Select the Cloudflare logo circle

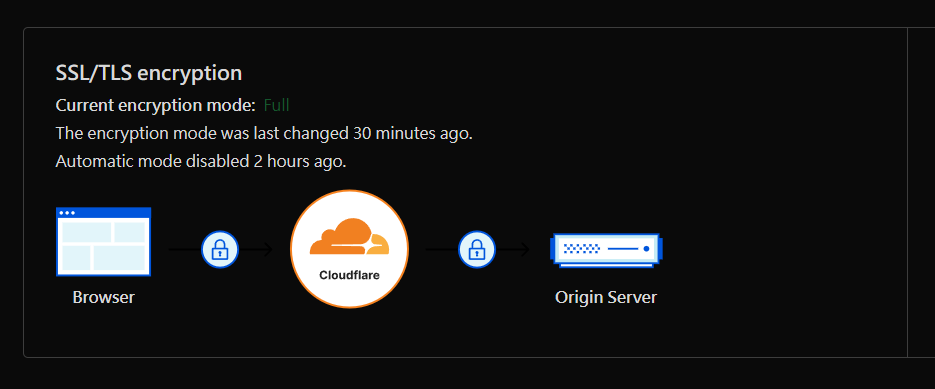[349, 249]
